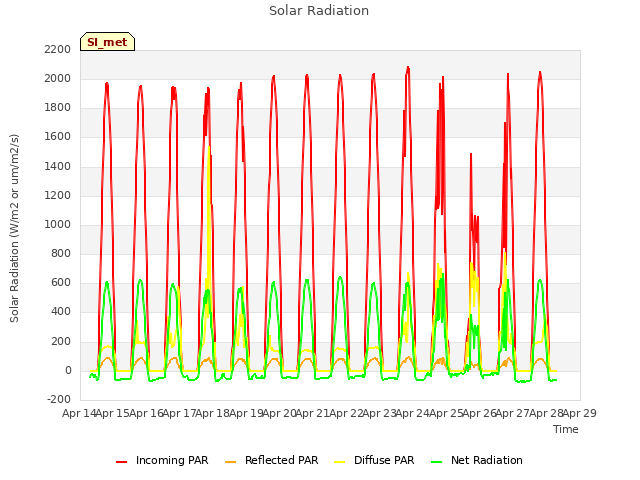Click the Apr 20 x-axis tick label
The image size is (640, 480).
[280, 413]
